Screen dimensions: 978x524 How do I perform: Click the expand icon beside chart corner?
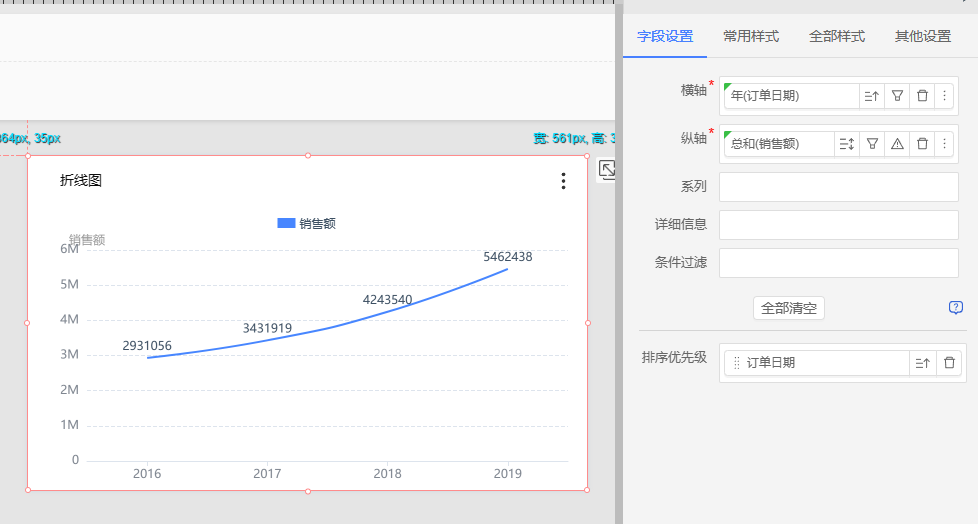(607, 170)
